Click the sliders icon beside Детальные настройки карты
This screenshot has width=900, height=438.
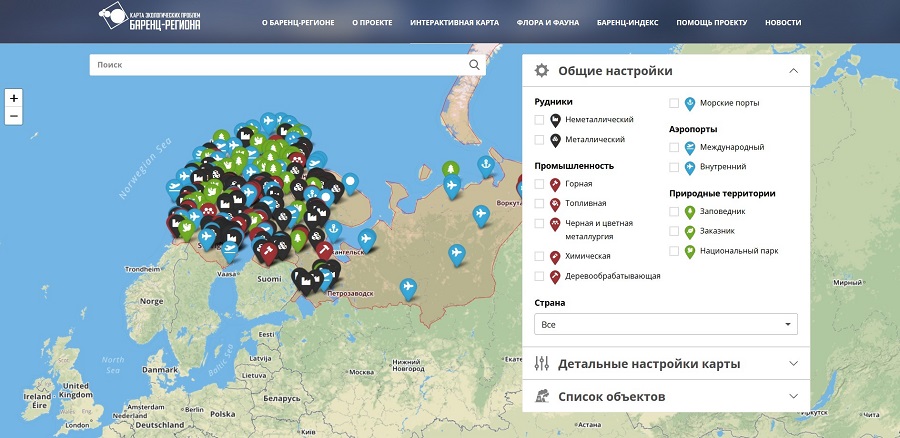(x=541, y=363)
